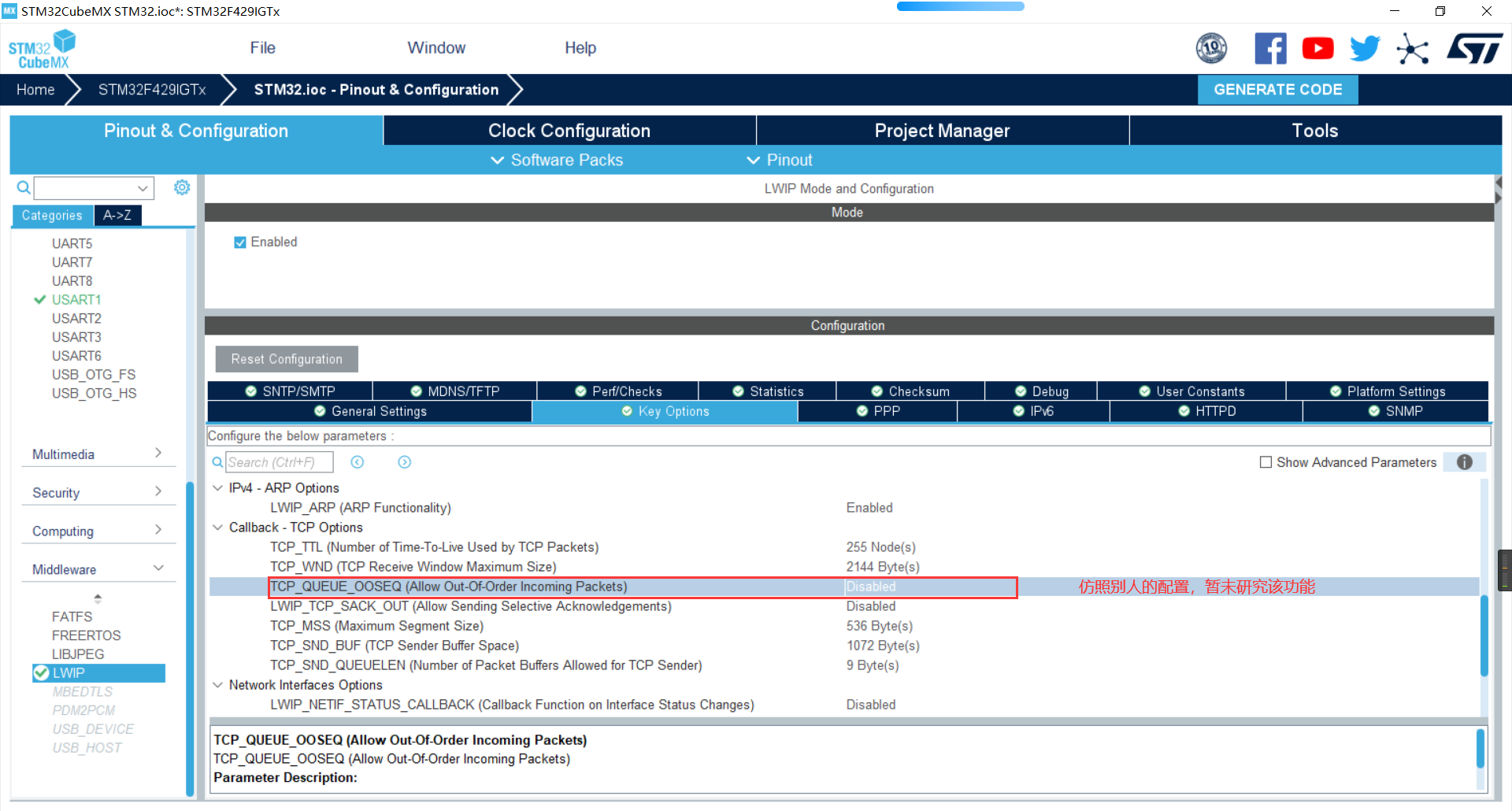Expand the Security category
Image resolution: width=1512 pixels, height=811 pixels.
tap(98, 493)
